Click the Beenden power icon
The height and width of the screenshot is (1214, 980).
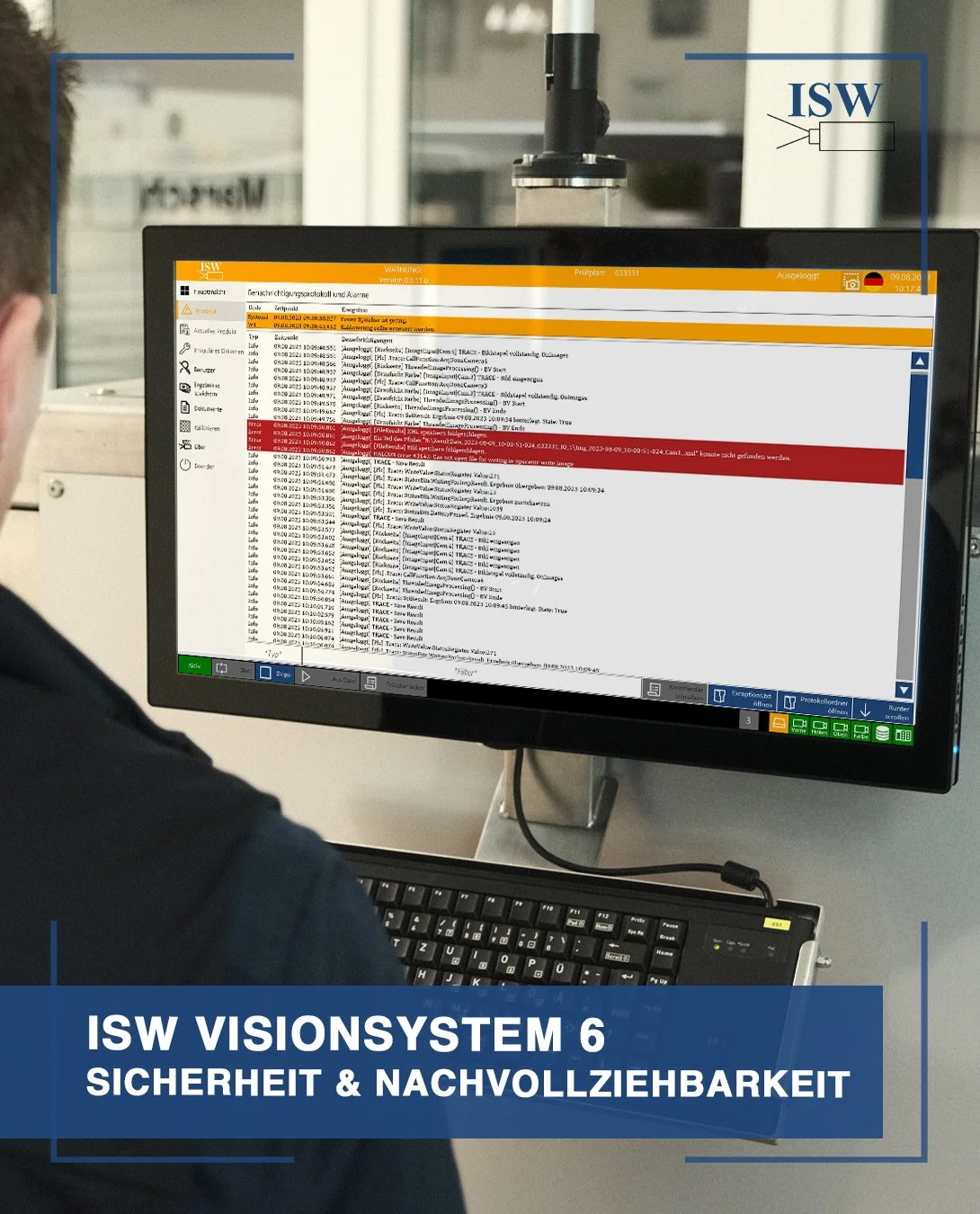tap(185, 465)
